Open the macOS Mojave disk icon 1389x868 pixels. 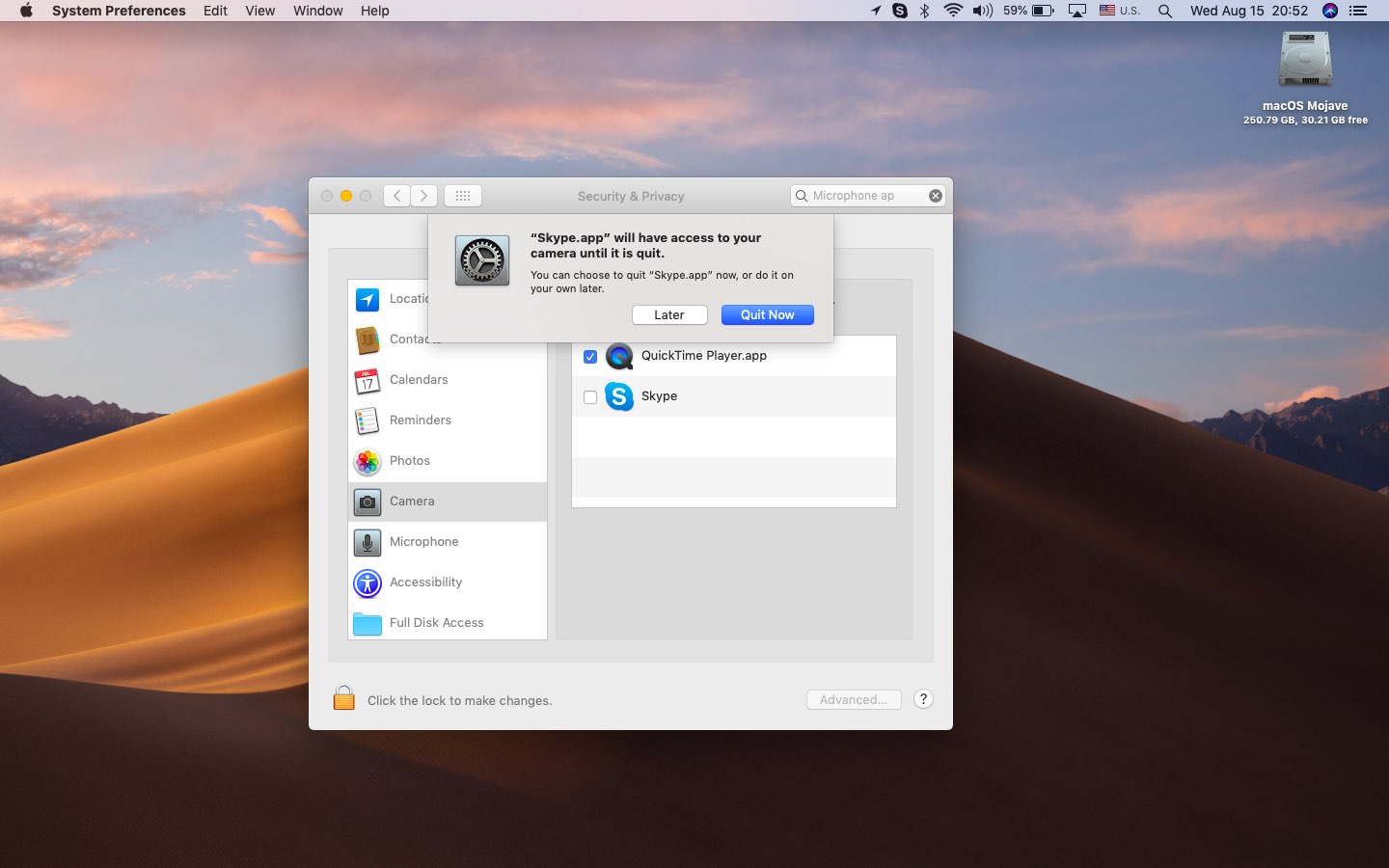[x=1305, y=59]
